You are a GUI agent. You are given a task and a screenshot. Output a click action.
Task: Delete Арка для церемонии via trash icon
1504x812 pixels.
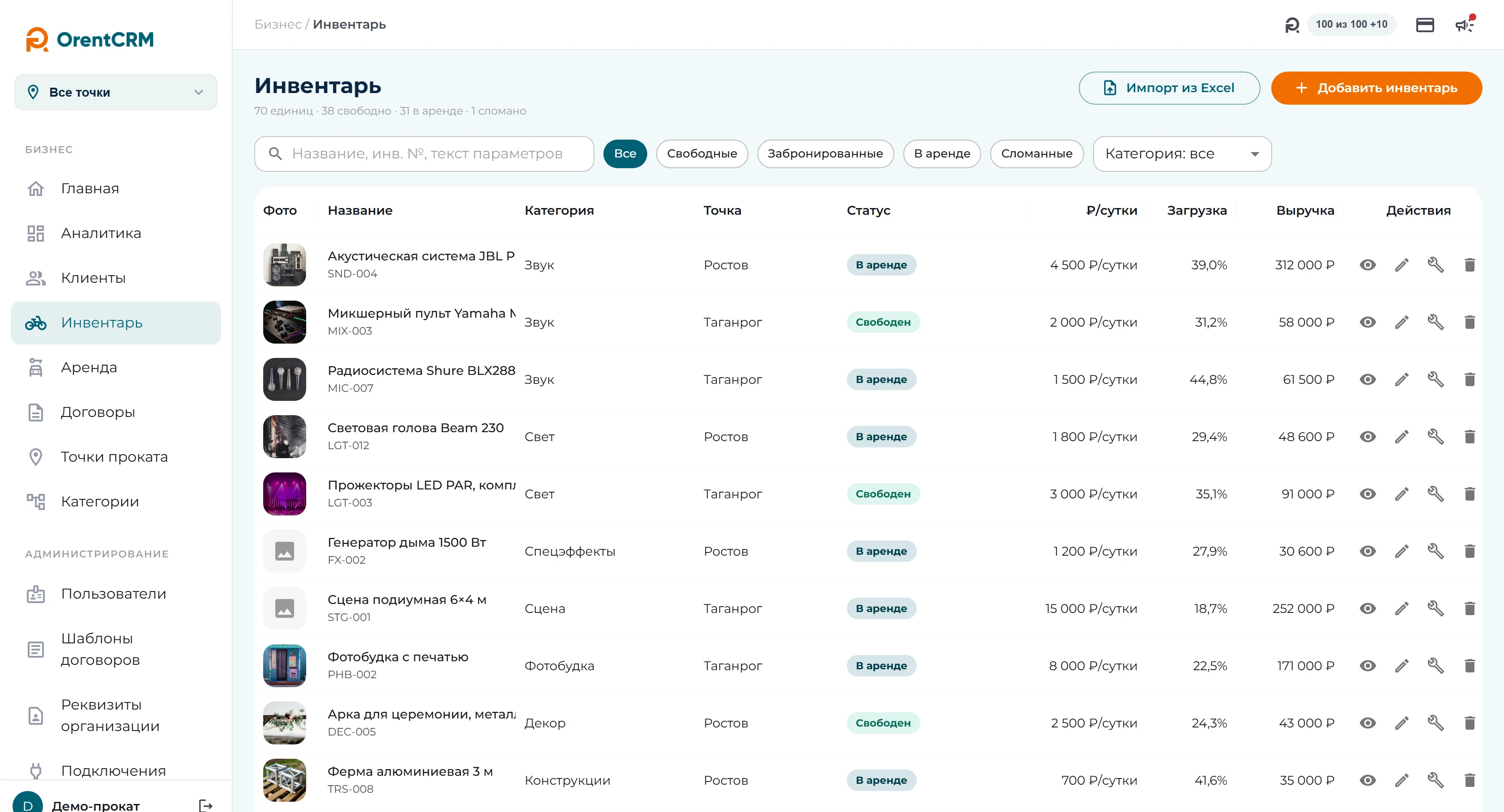point(1470,723)
